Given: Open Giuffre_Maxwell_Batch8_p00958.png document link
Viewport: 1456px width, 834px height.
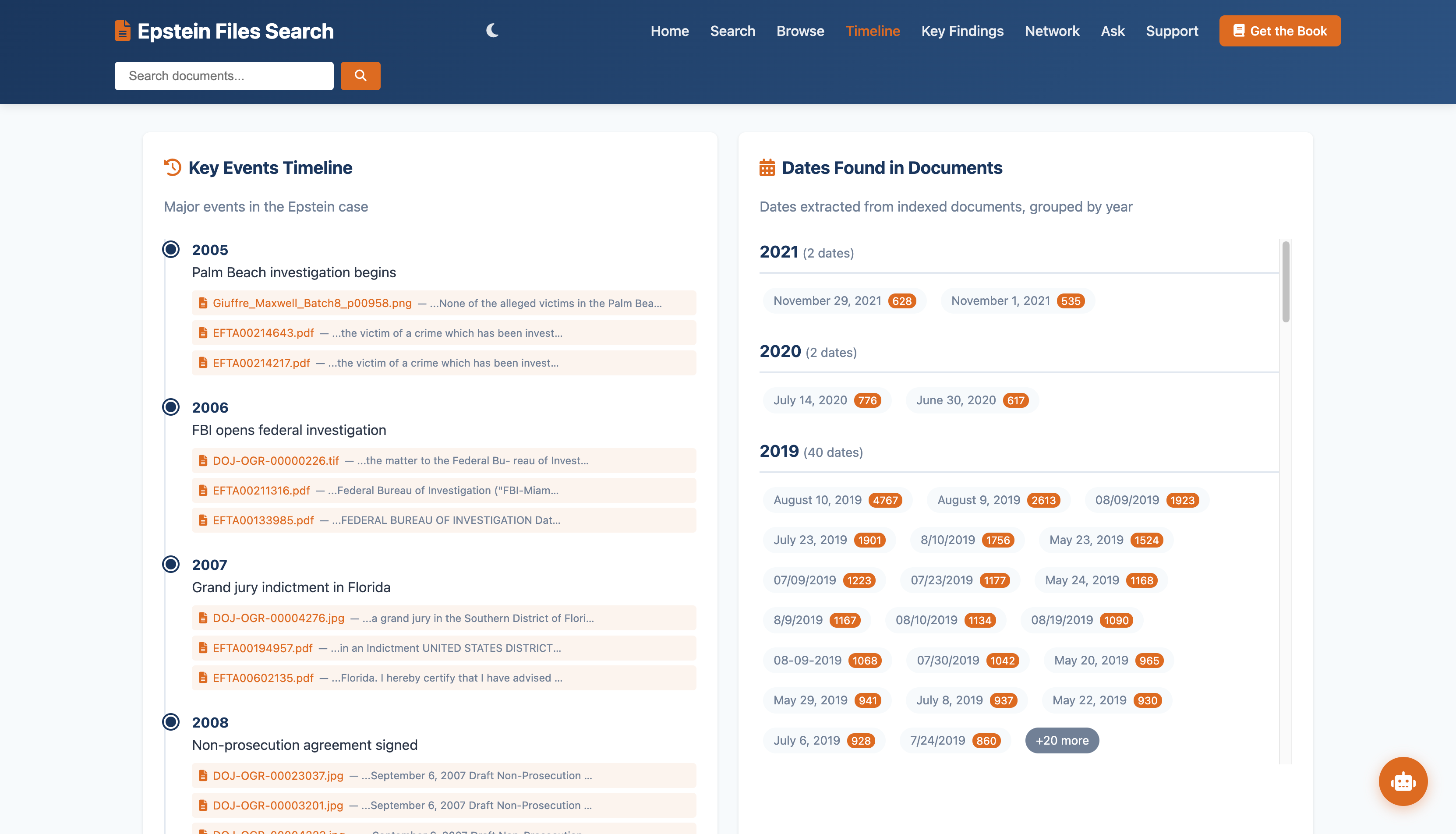Looking at the screenshot, I should 312,303.
